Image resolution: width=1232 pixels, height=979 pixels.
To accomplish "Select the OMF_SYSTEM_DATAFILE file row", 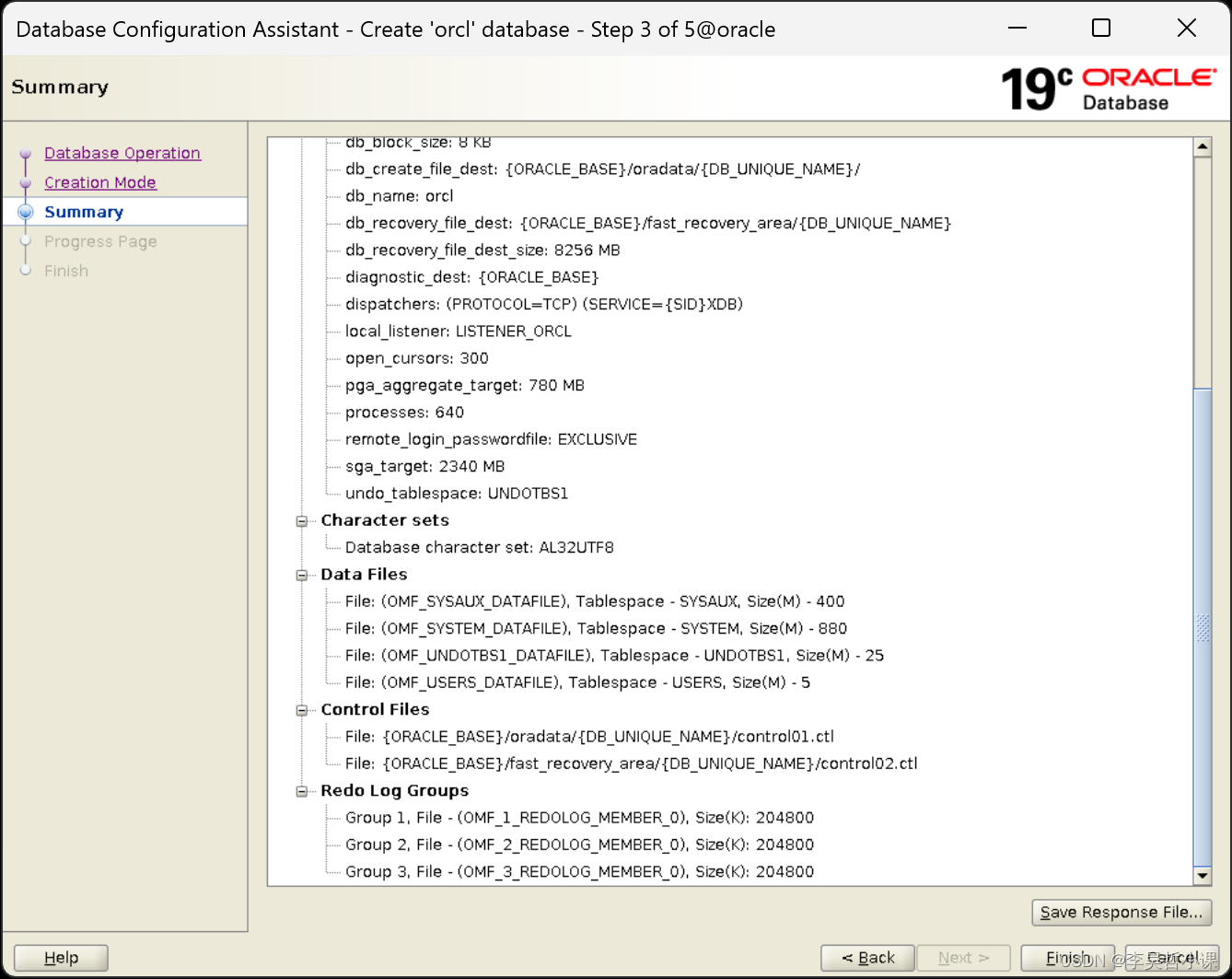I will pyautogui.click(x=596, y=628).
